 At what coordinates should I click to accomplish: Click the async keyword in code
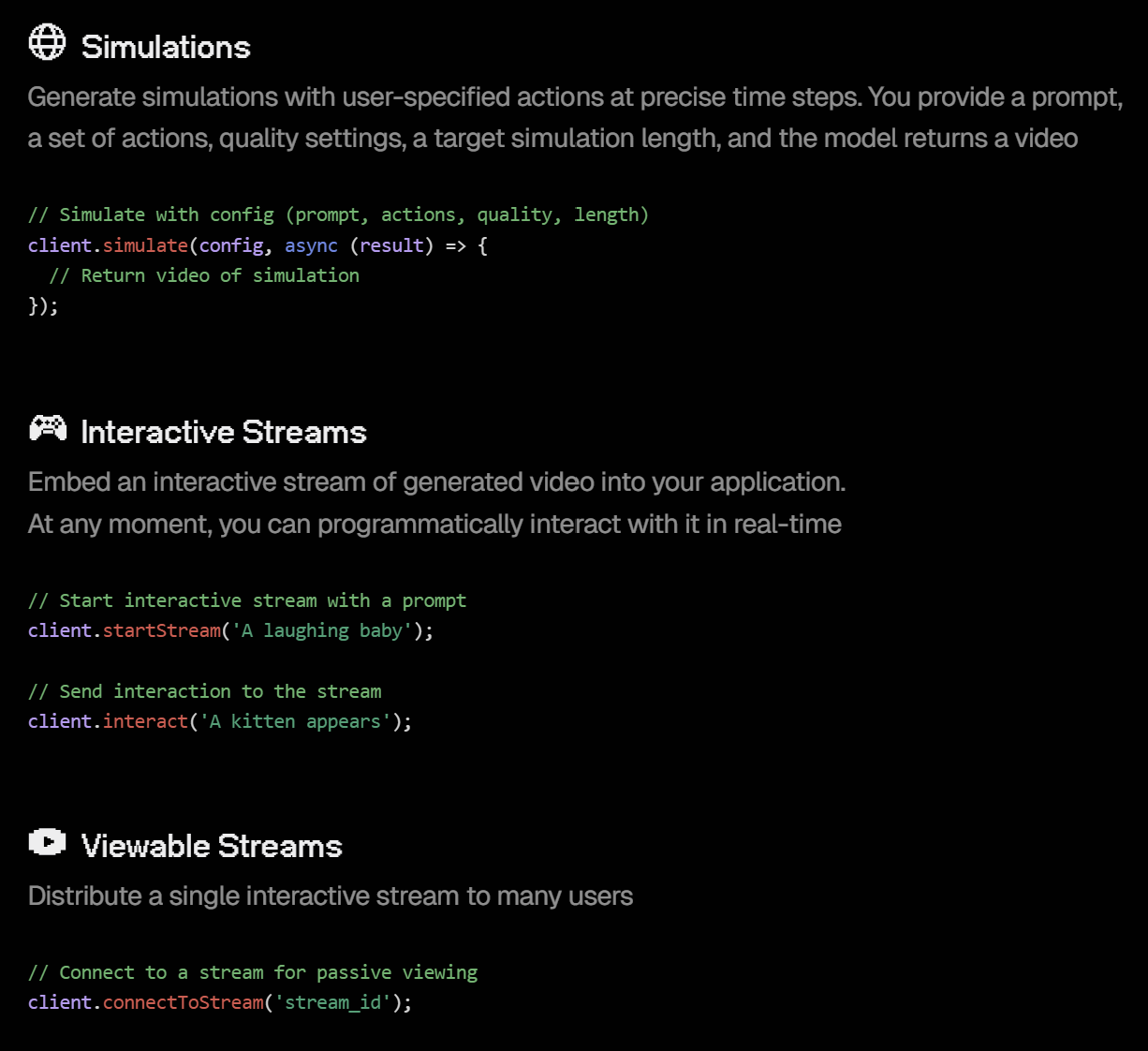311,245
